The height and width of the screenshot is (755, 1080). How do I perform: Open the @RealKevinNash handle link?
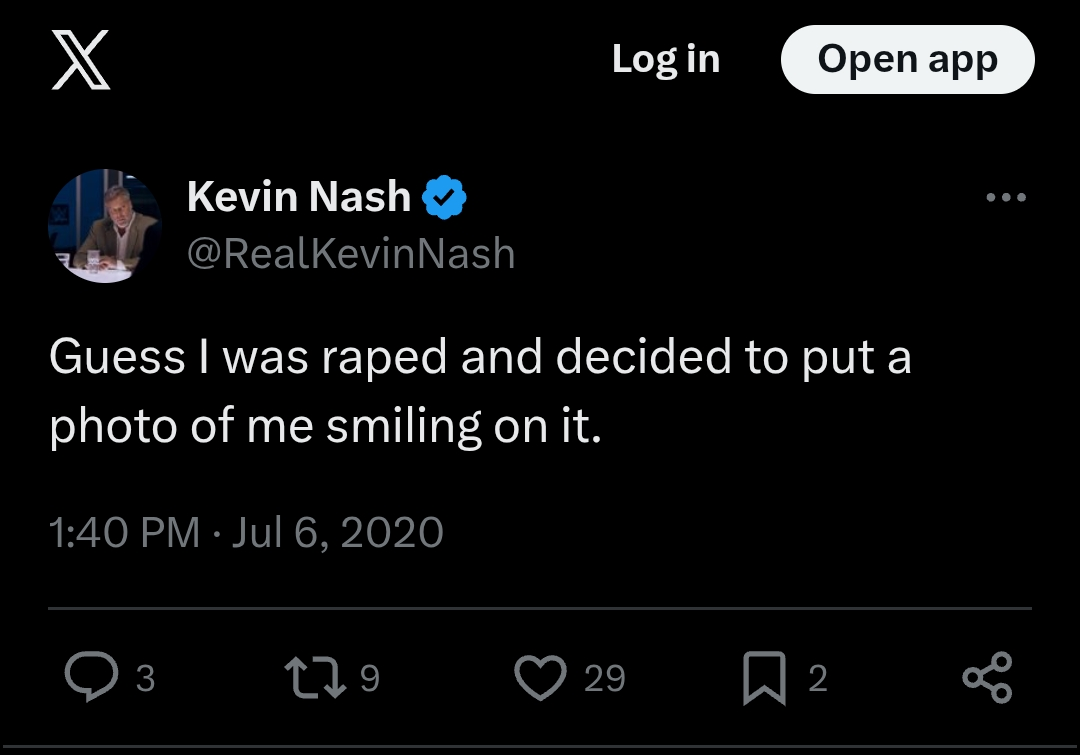click(351, 254)
